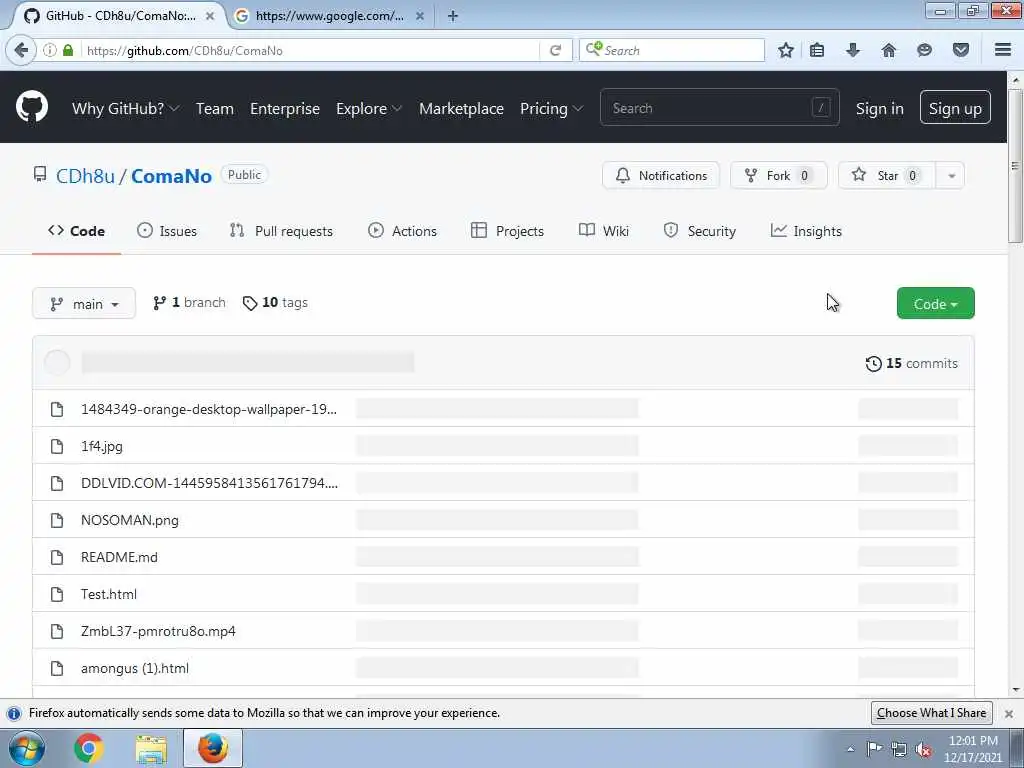The image size is (1024, 768).
Task: Click the file icon beside ZmbL37-pmrotru8o.mp4
Action: click(x=57, y=632)
